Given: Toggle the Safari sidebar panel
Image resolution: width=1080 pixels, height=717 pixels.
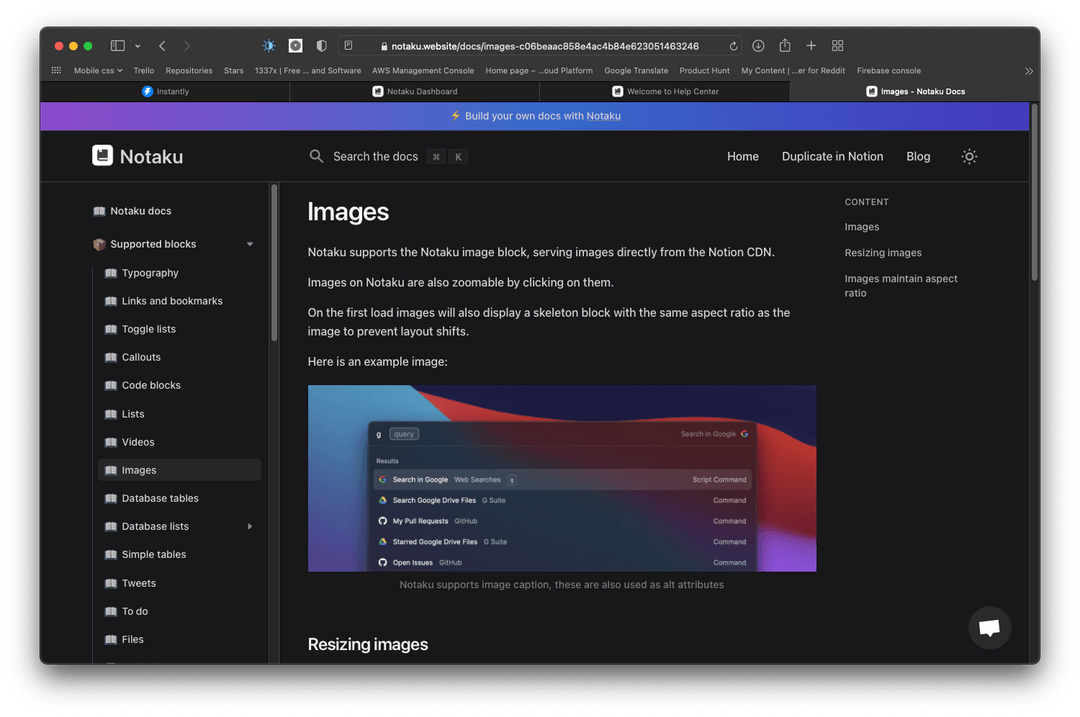Looking at the screenshot, I should (x=117, y=46).
